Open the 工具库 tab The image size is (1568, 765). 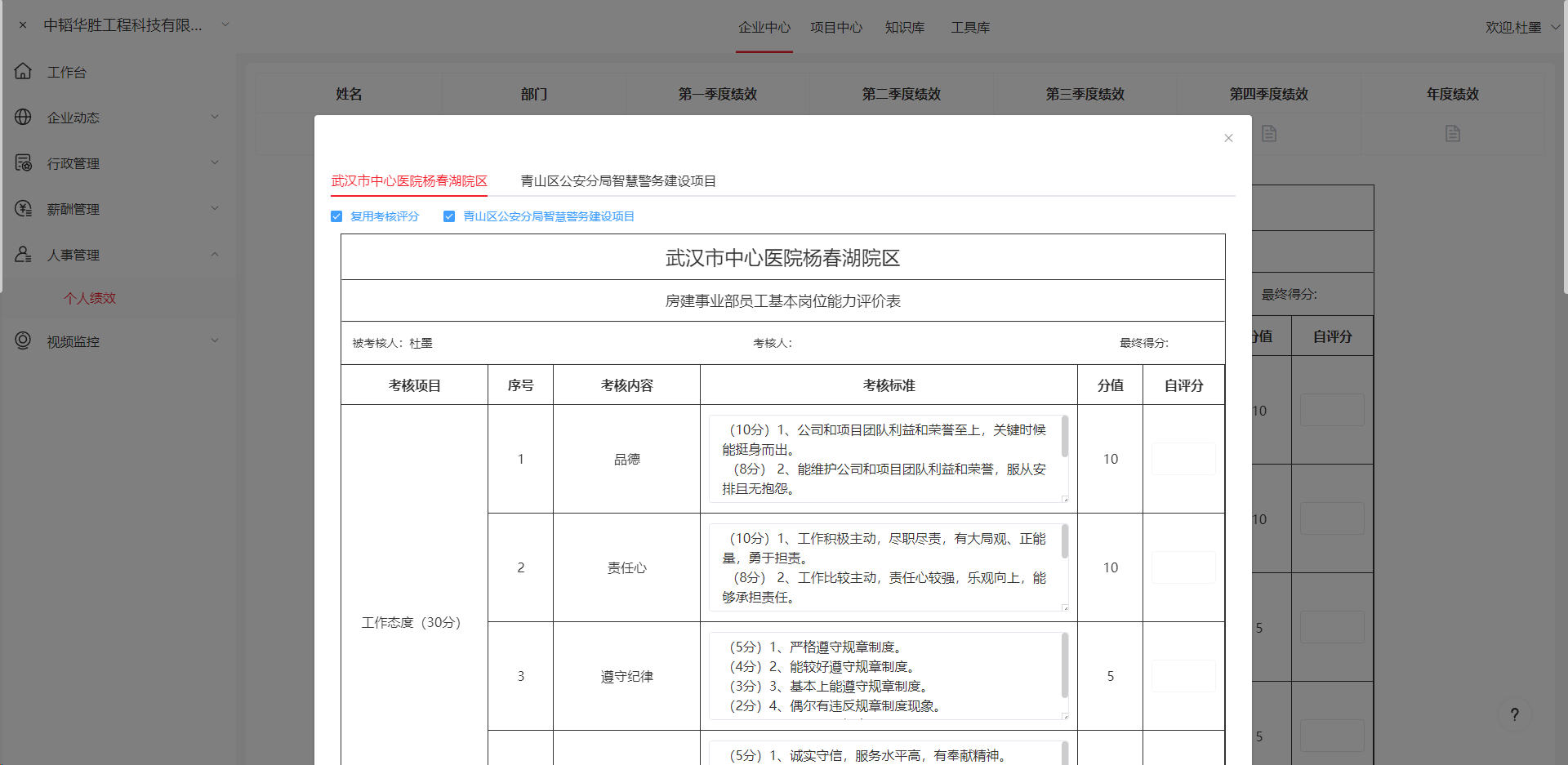[970, 28]
